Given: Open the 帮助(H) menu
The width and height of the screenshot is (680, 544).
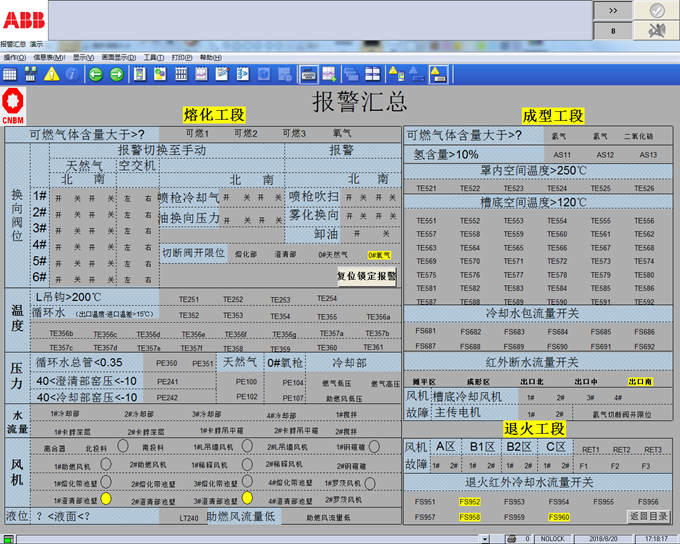Looking at the screenshot, I should pyautogui.click(x=210, y=58).
